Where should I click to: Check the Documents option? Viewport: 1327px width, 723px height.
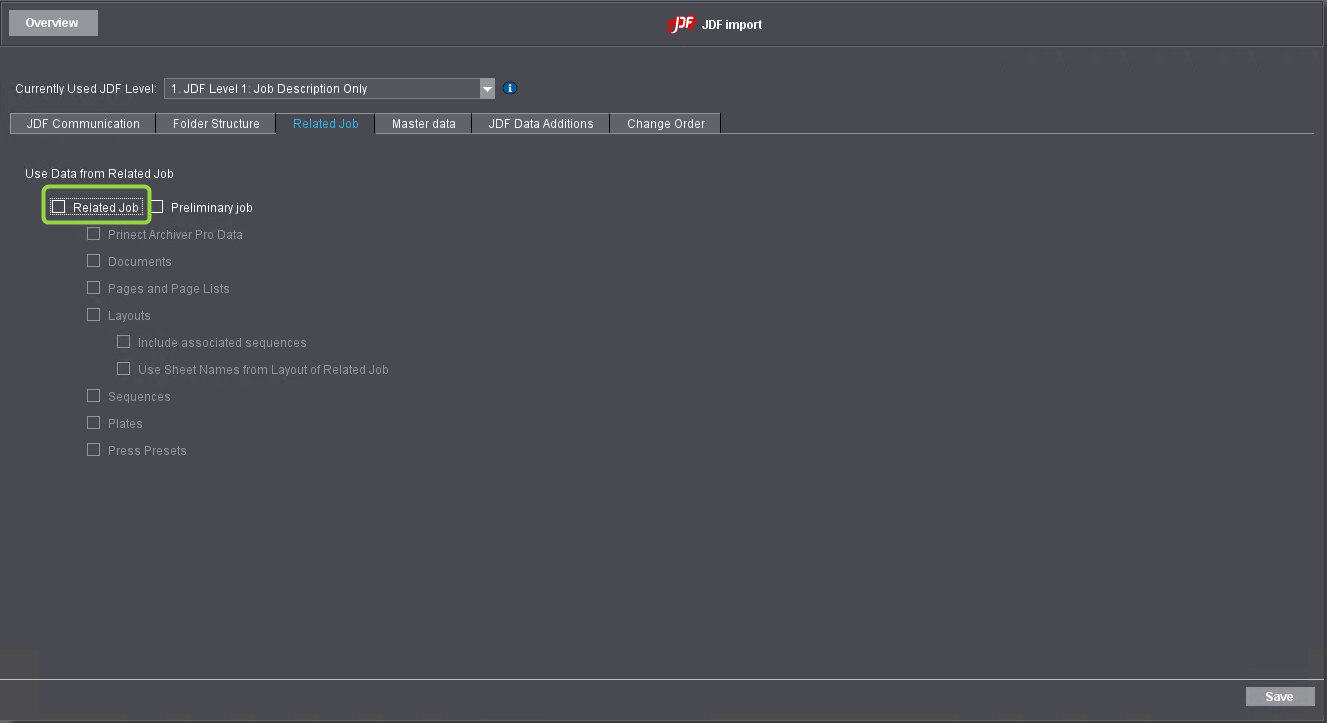pyautogui.click(x=93, y=261)
